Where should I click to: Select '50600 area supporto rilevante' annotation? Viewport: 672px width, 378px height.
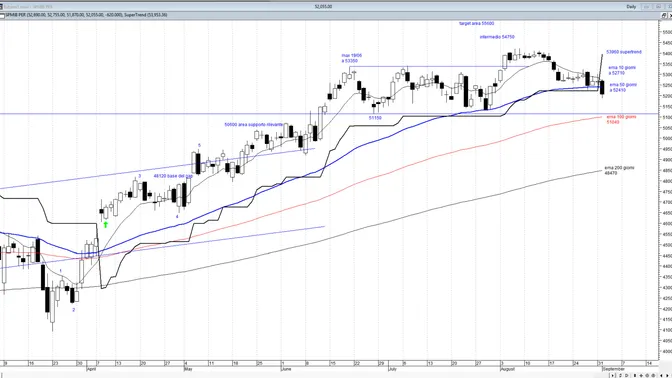[x=254, y=125]
